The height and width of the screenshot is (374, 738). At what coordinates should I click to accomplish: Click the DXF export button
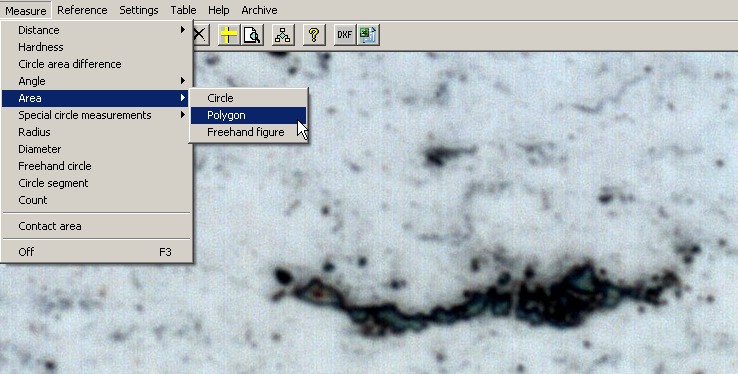pyautogui.click(x=345, y=35)
